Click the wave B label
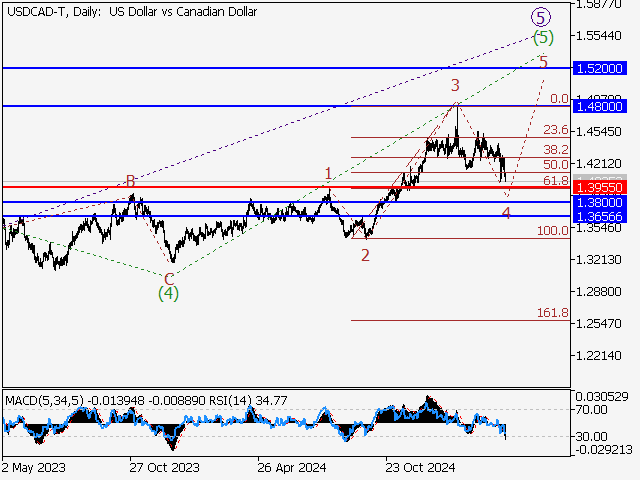This screenshot has height=480, width=640. coord(130,181)
